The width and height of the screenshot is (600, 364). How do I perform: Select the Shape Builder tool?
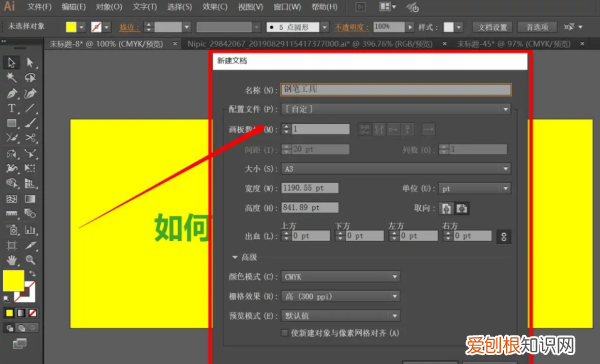[11, 183]
